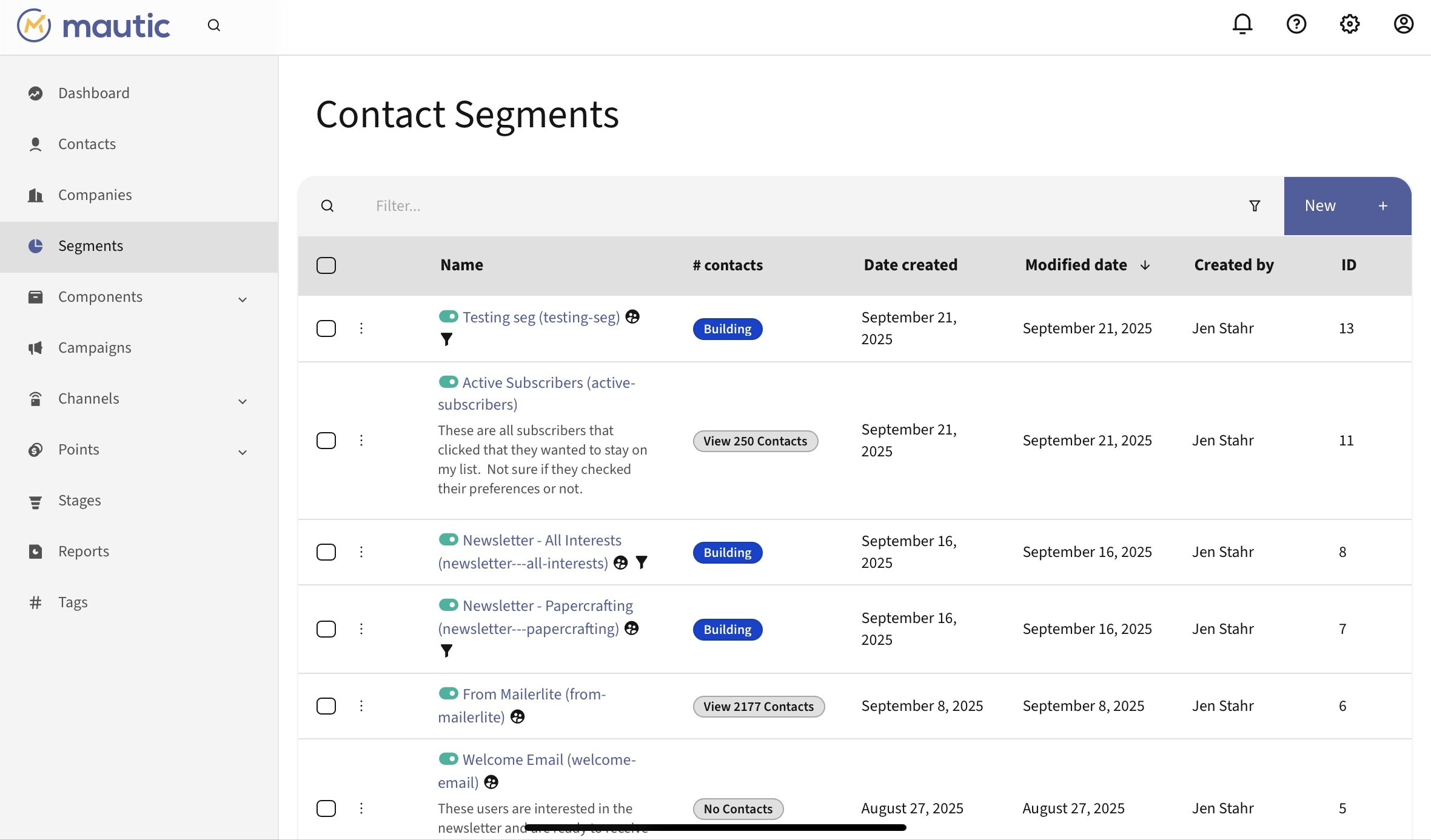Open the notifications bell icon
Viewport: 1431px width, 840px height.
click(x=1242, y=24)
